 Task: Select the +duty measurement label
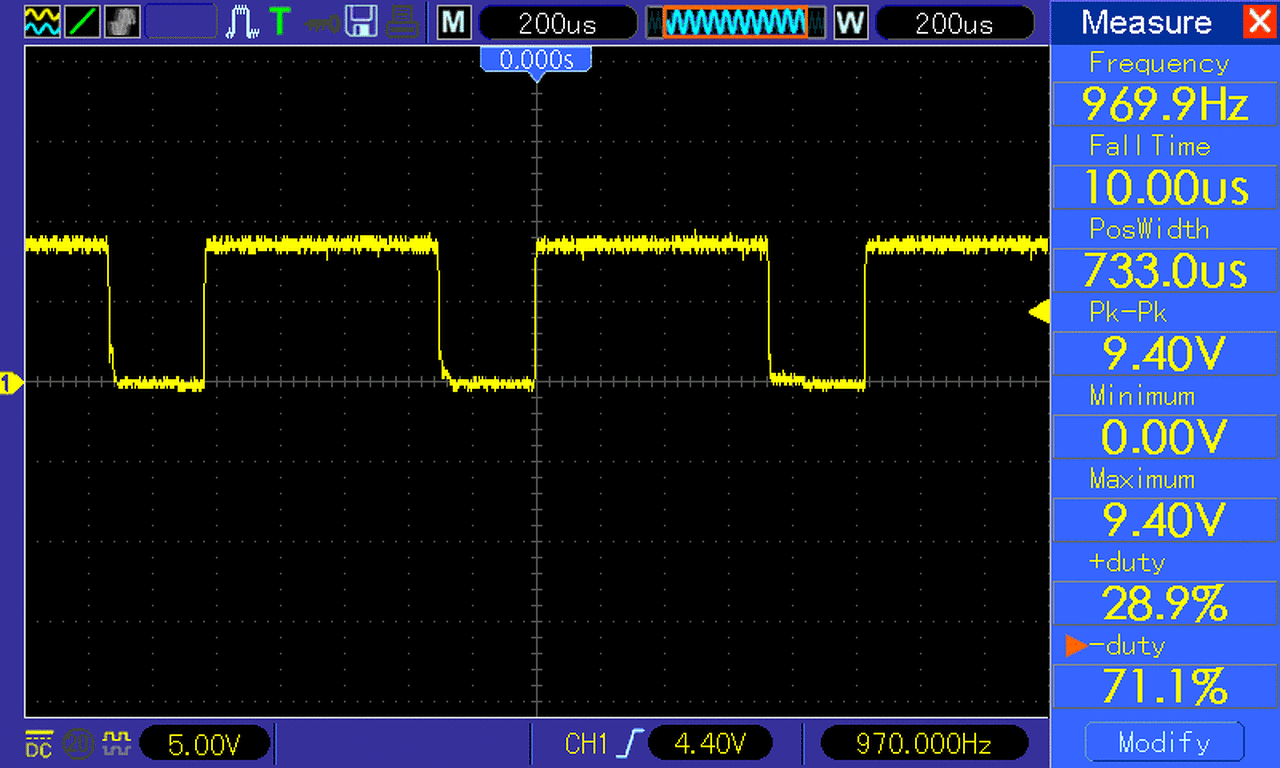(1127, 562)
